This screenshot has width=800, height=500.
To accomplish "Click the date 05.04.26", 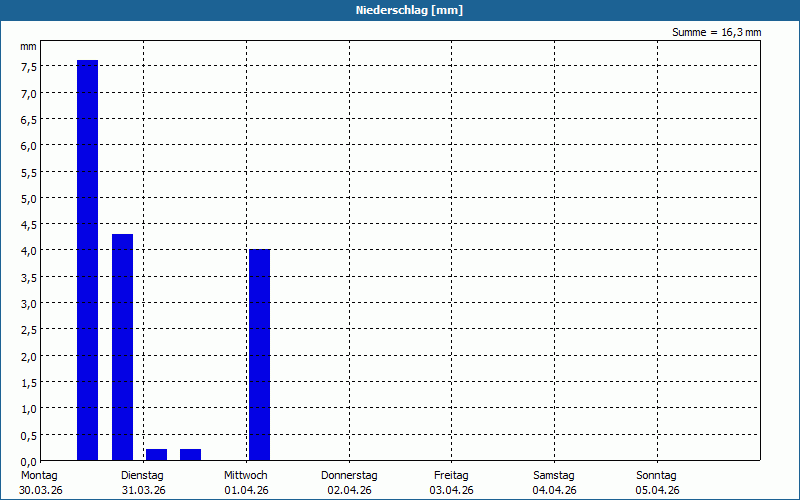I will [658, 490].
